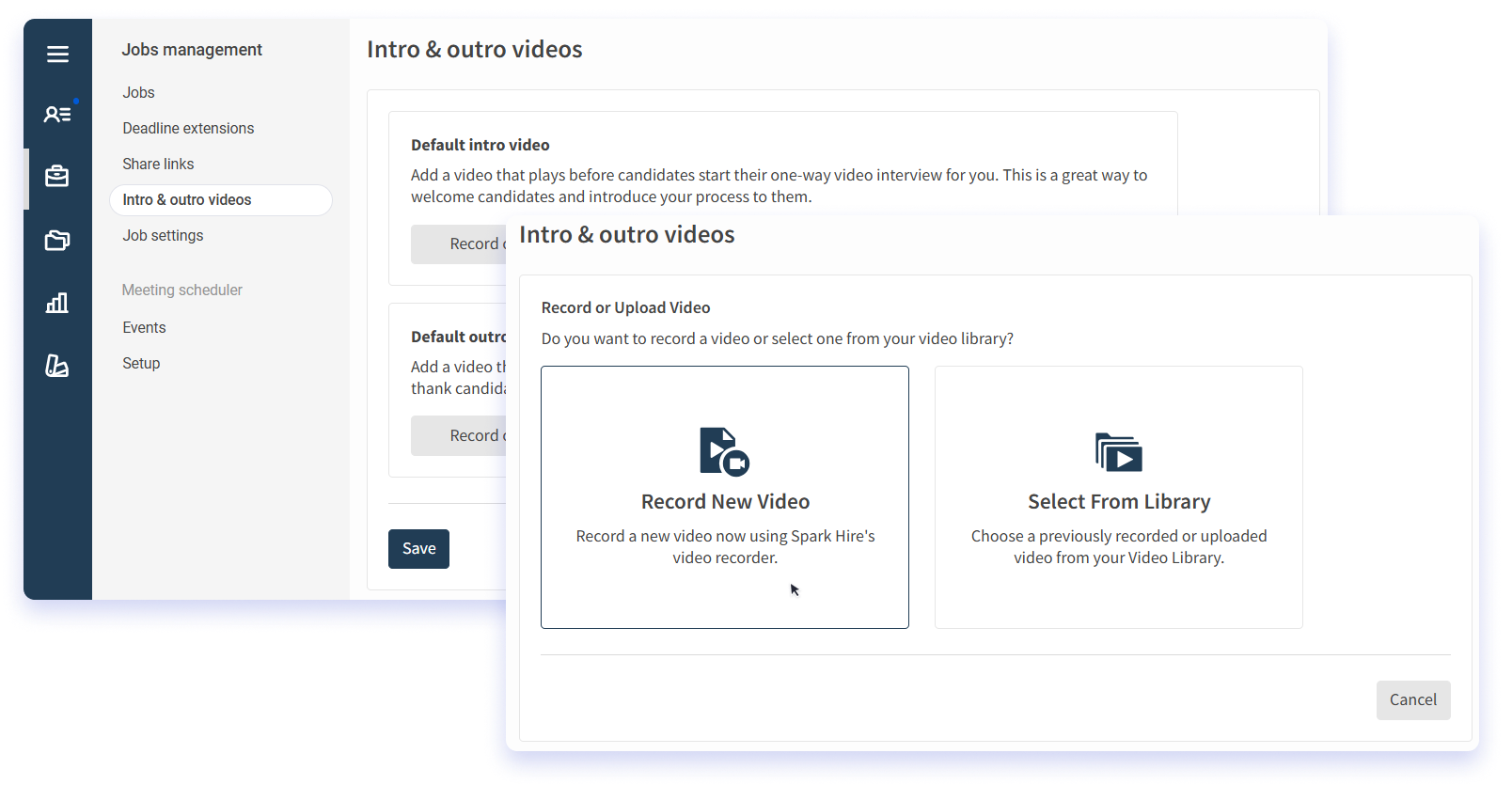Screen dimensions: 1512x785
Task: Open the bar chart reports icon
Action: [57, 303]
